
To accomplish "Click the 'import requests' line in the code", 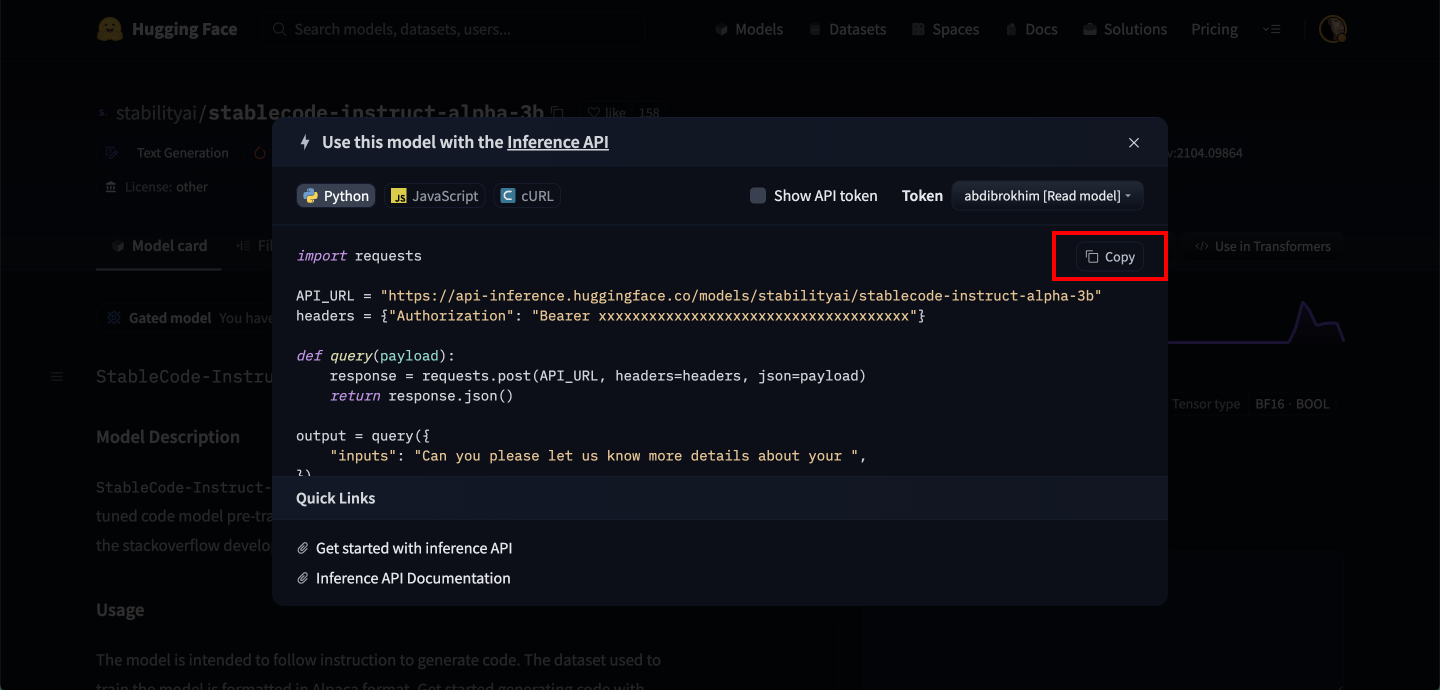I will [x=359, y=256].
